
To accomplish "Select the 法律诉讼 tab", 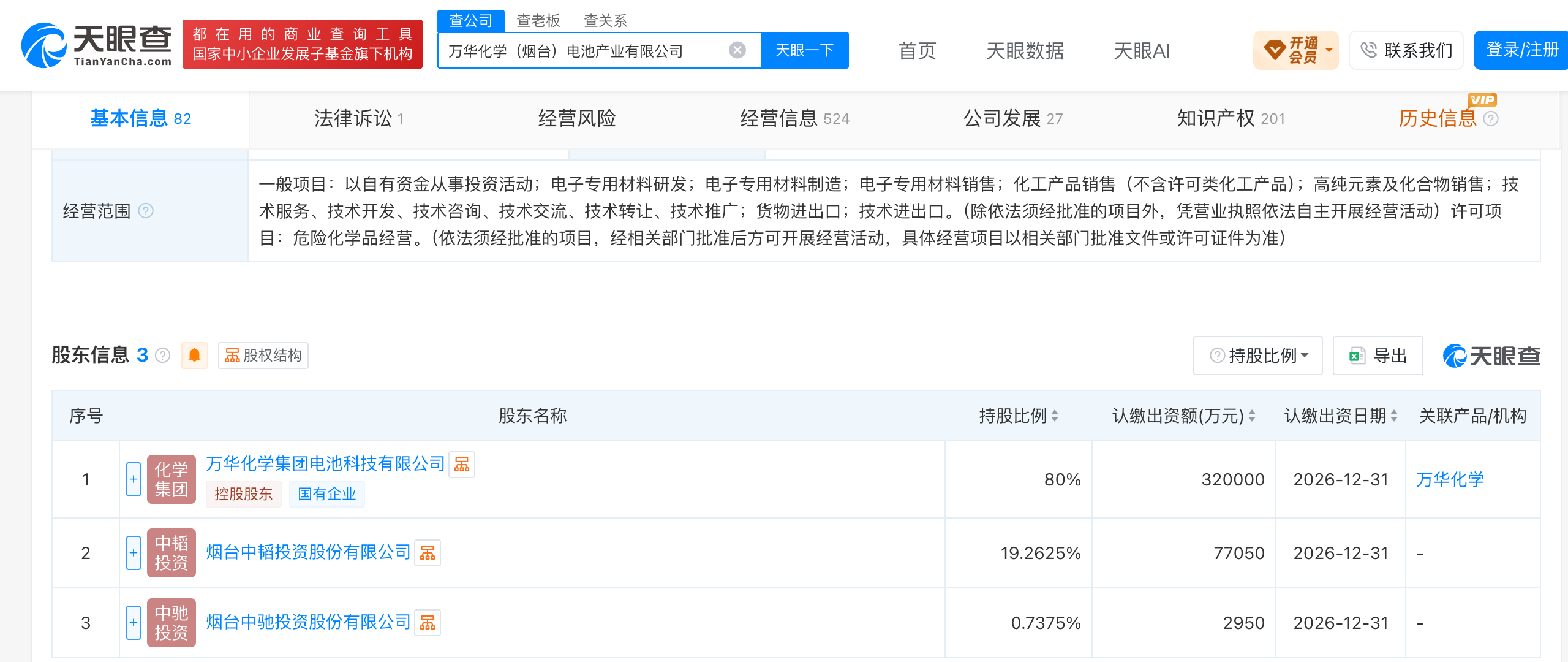I will coord(359,119).
